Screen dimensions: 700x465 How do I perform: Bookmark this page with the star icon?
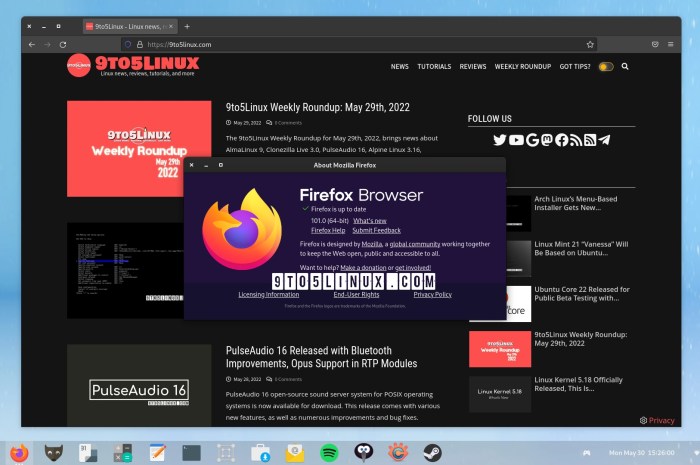(590, 45)
